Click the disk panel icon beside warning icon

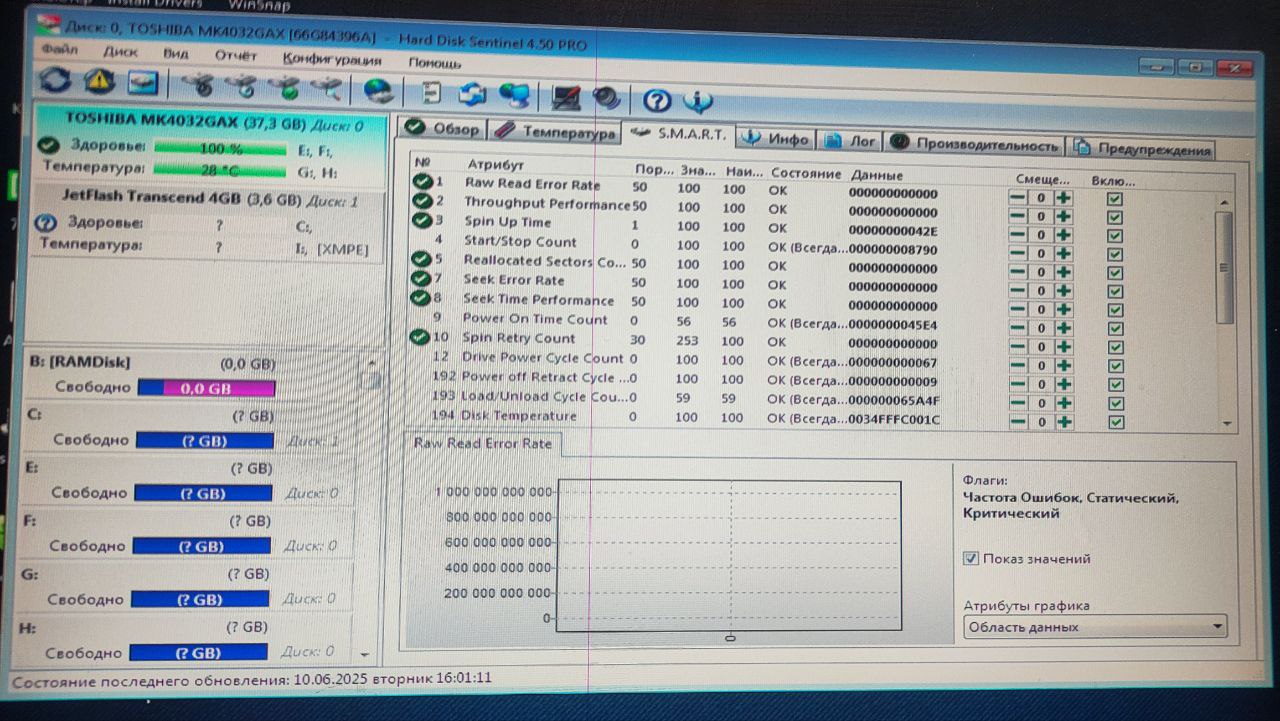[x=142, y=83]
